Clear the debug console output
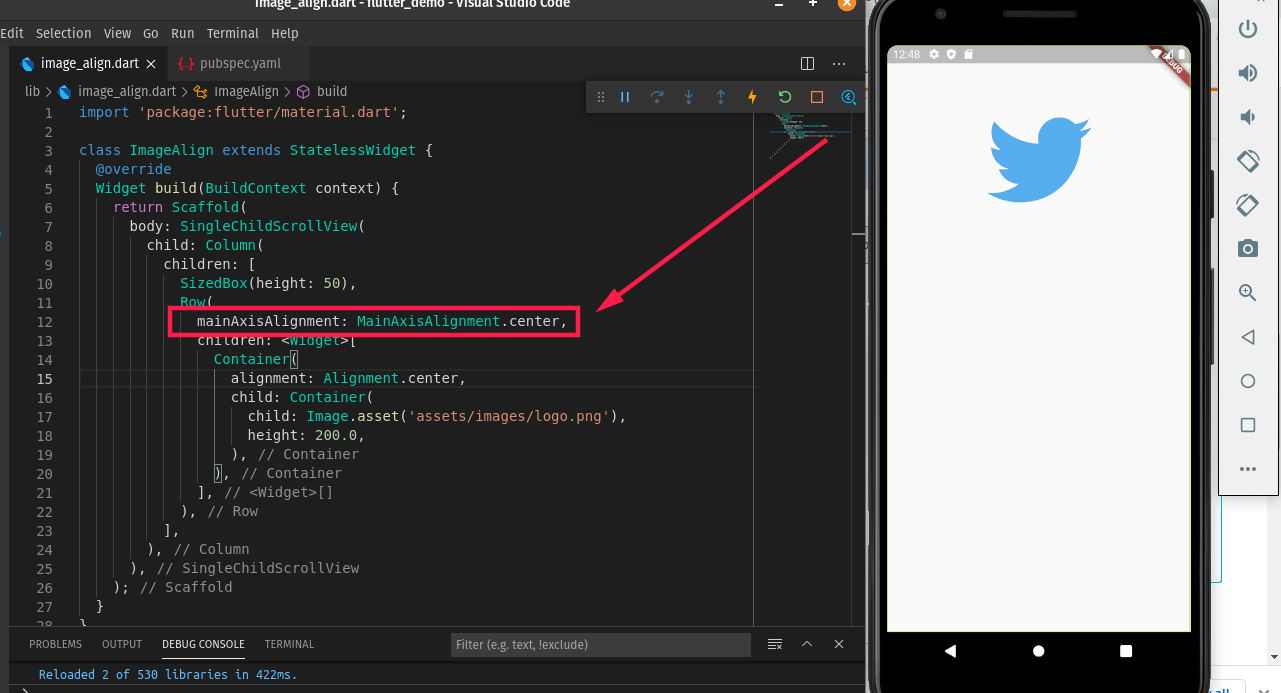This screenshot has width=1281, height=693. coord(775,644)
